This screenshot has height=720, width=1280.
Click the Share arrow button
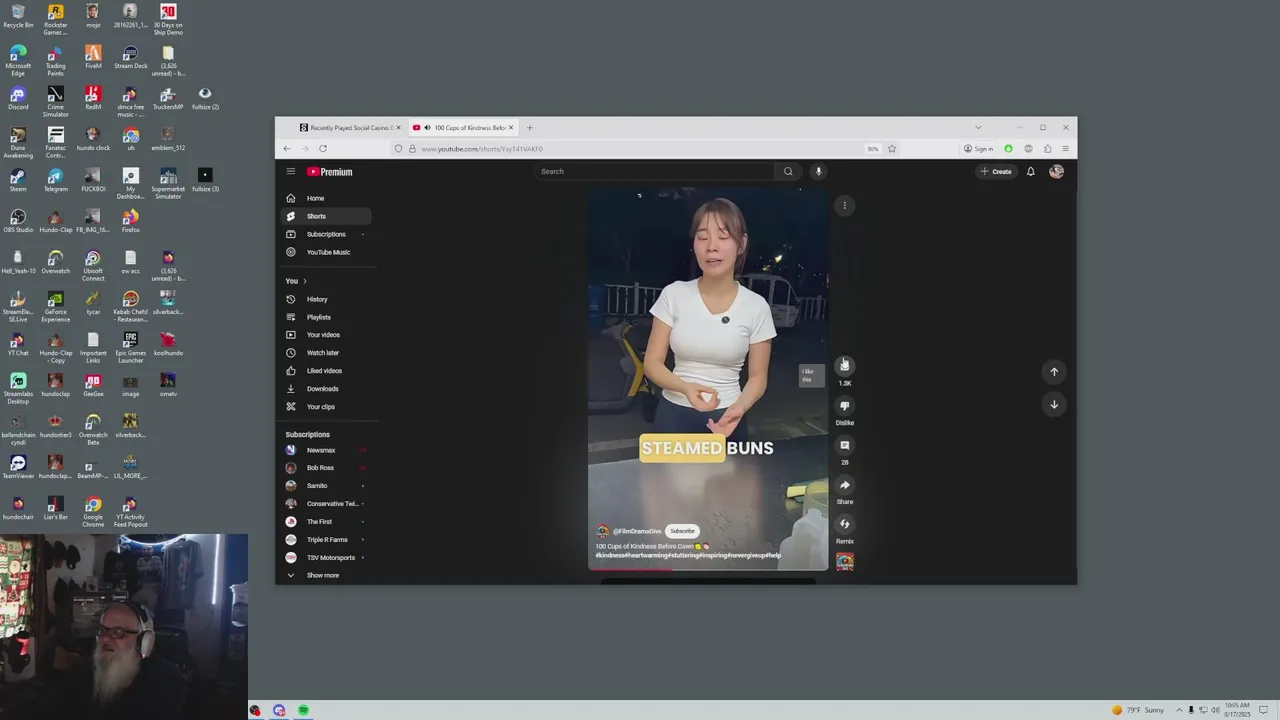tap(845, 485)
